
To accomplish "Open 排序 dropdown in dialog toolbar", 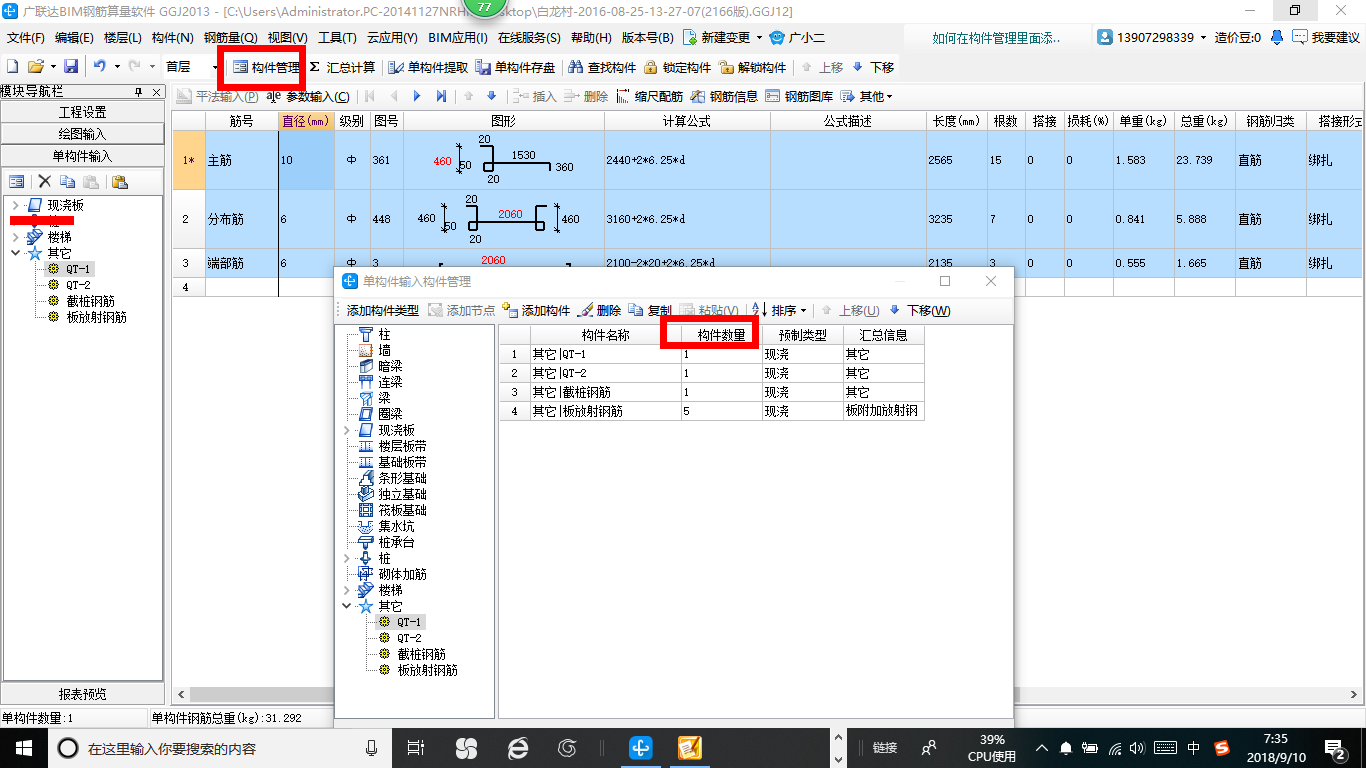I will tap(780, 311).
